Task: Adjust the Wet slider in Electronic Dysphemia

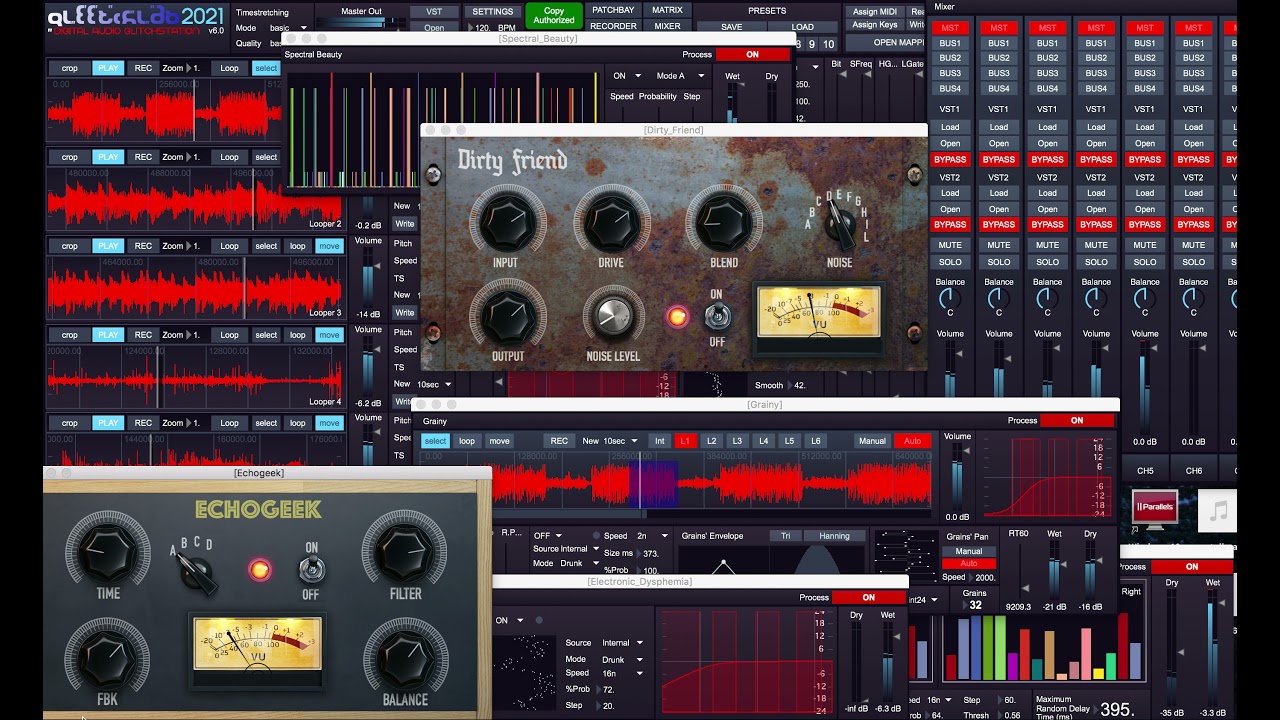Action: (x=887, y=662)
